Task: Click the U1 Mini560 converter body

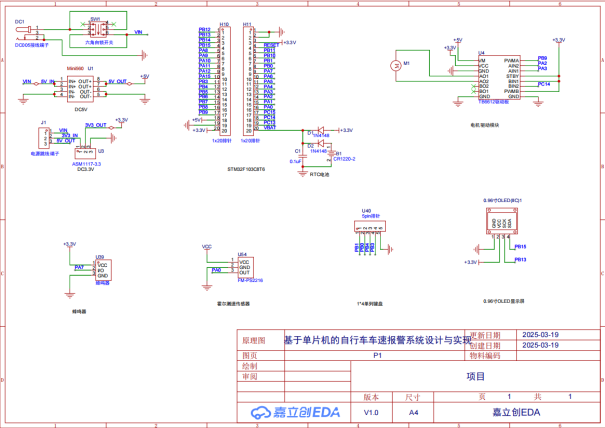Action: click(x=80, y=89)
